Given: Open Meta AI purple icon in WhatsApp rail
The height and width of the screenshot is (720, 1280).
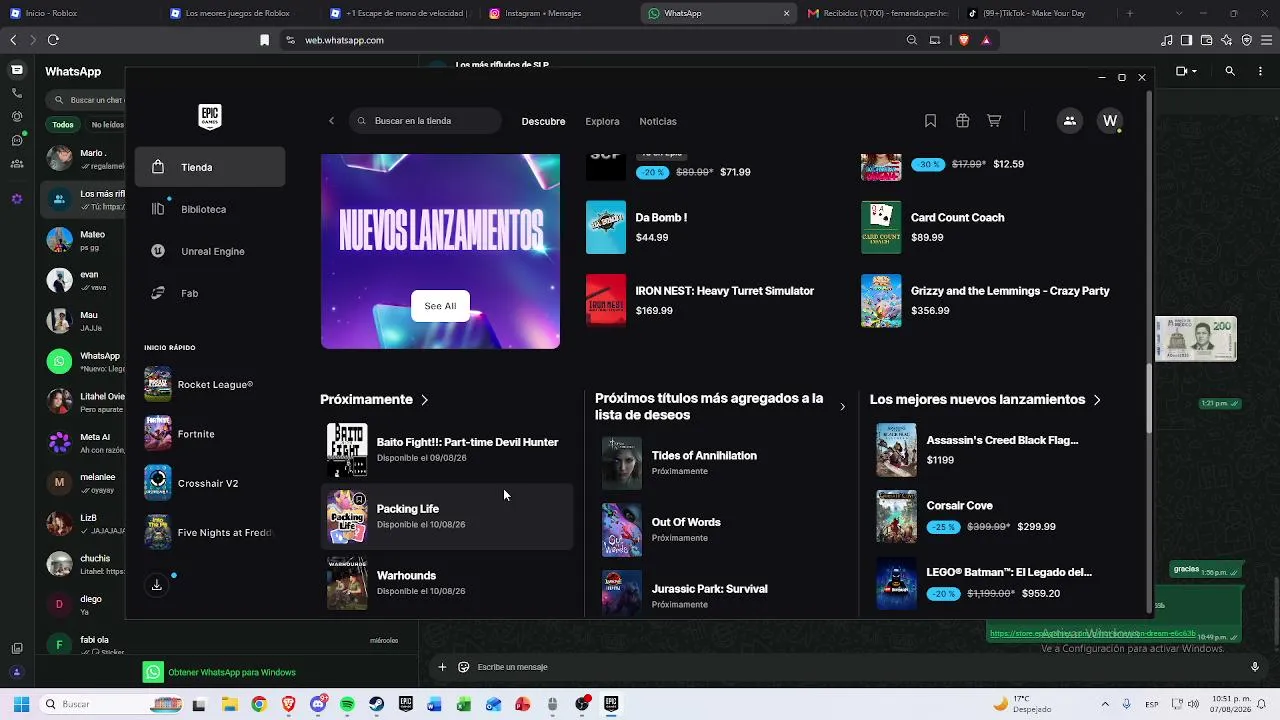Looking at the screenshot, I should click(x=17, y=199).
